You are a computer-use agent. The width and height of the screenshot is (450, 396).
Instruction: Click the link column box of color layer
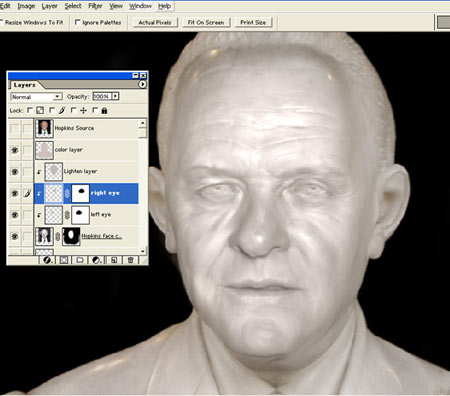27,150
